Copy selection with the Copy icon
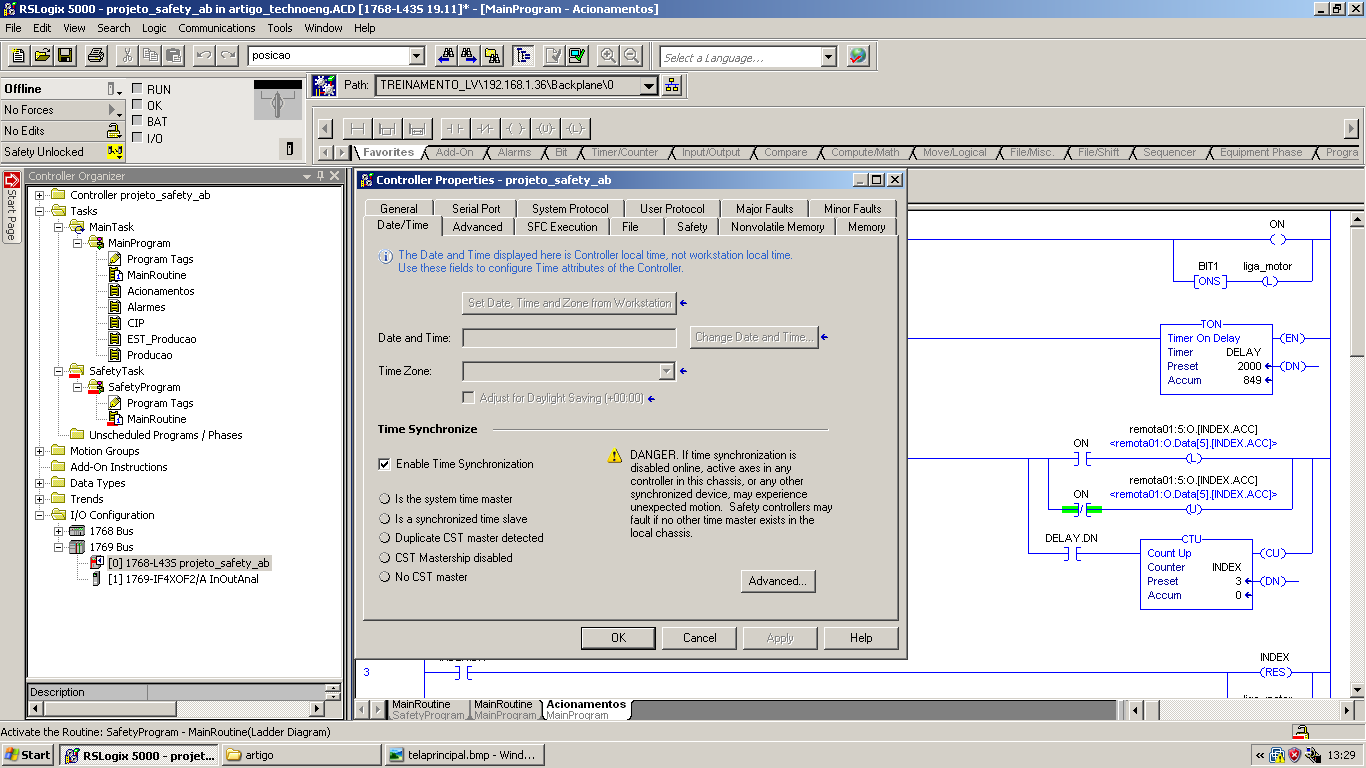Image resolution: width=1366 pixels, height=768 pixels. click(151, 56)
